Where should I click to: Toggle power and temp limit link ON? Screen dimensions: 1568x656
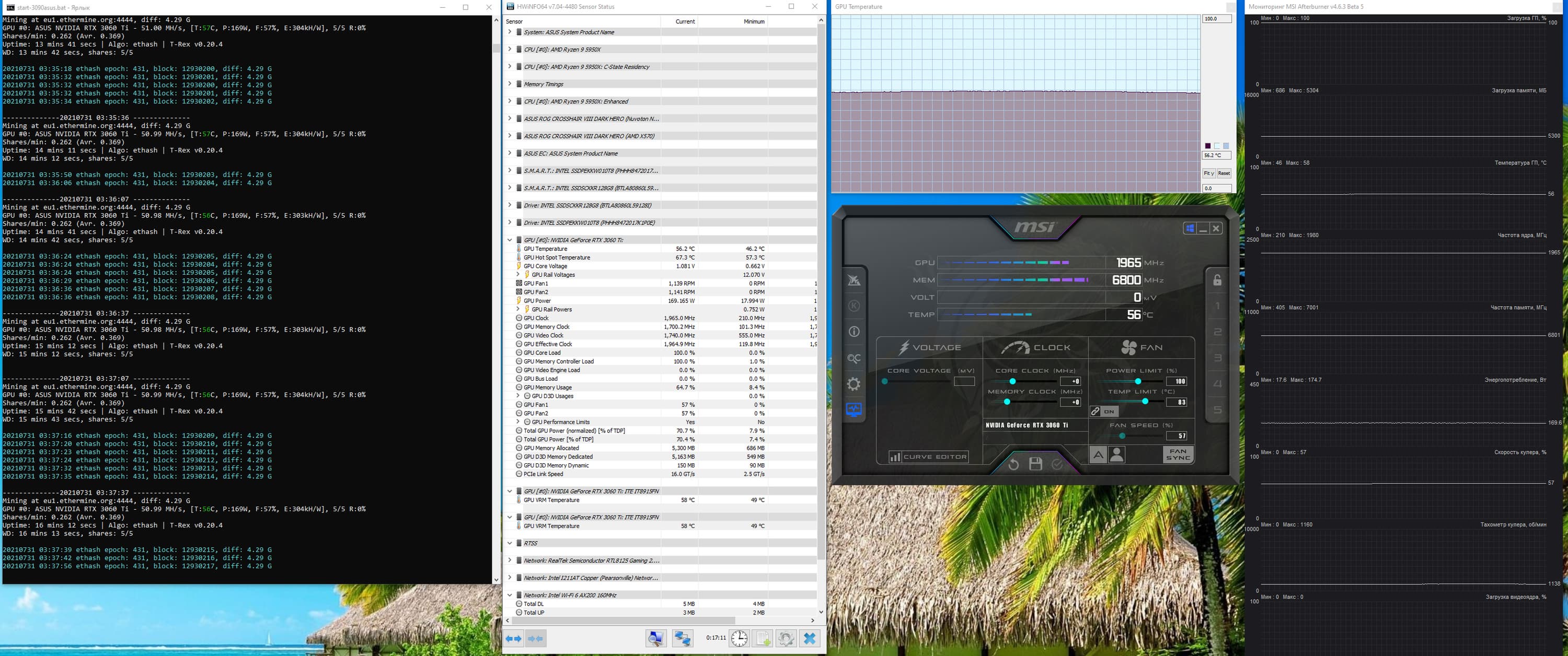(x=1103, y=412)
